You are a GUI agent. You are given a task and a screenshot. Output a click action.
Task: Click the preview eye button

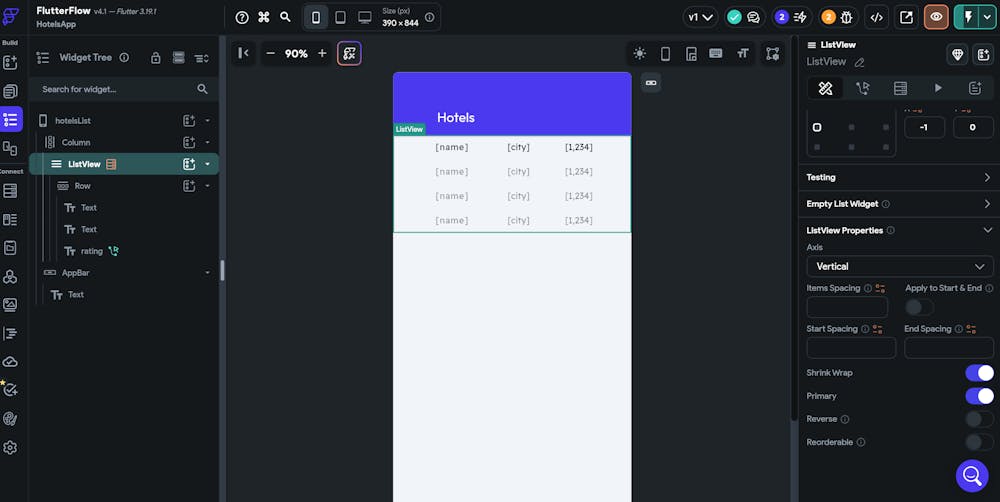pos(936,17)
